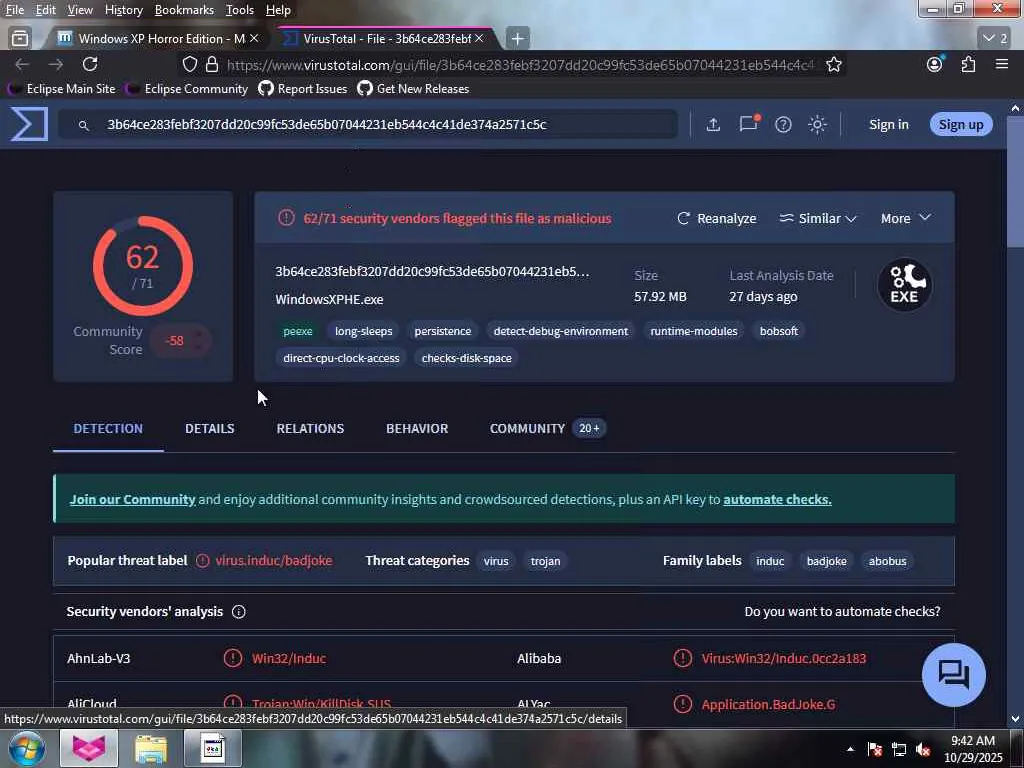
Task: Toggle the light/dark theme sun icon
Action: (817, 124)
